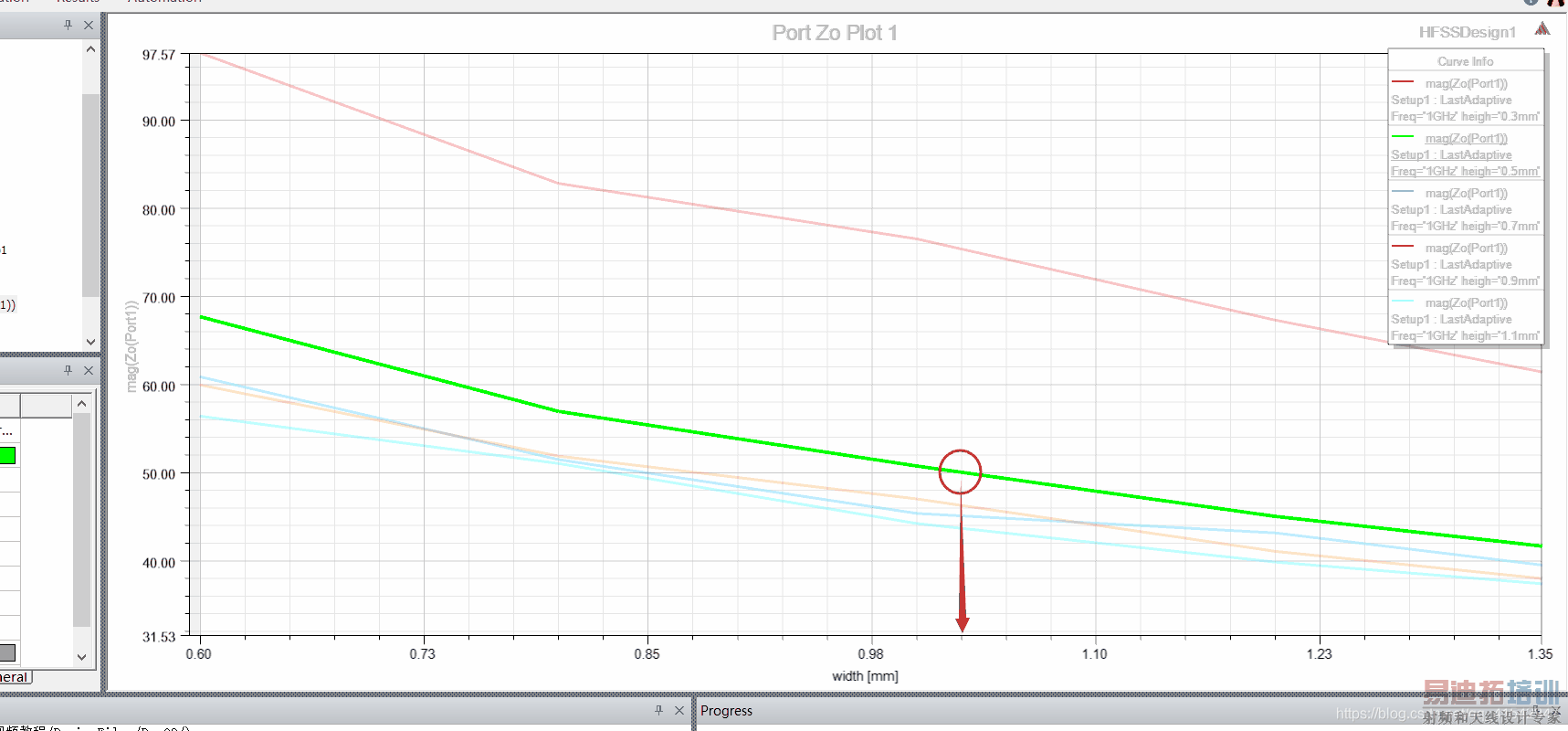Click the properties panel vertical scrollbar thumb
The width and height of the screenshot is (1568, 731).
[81, 519]
